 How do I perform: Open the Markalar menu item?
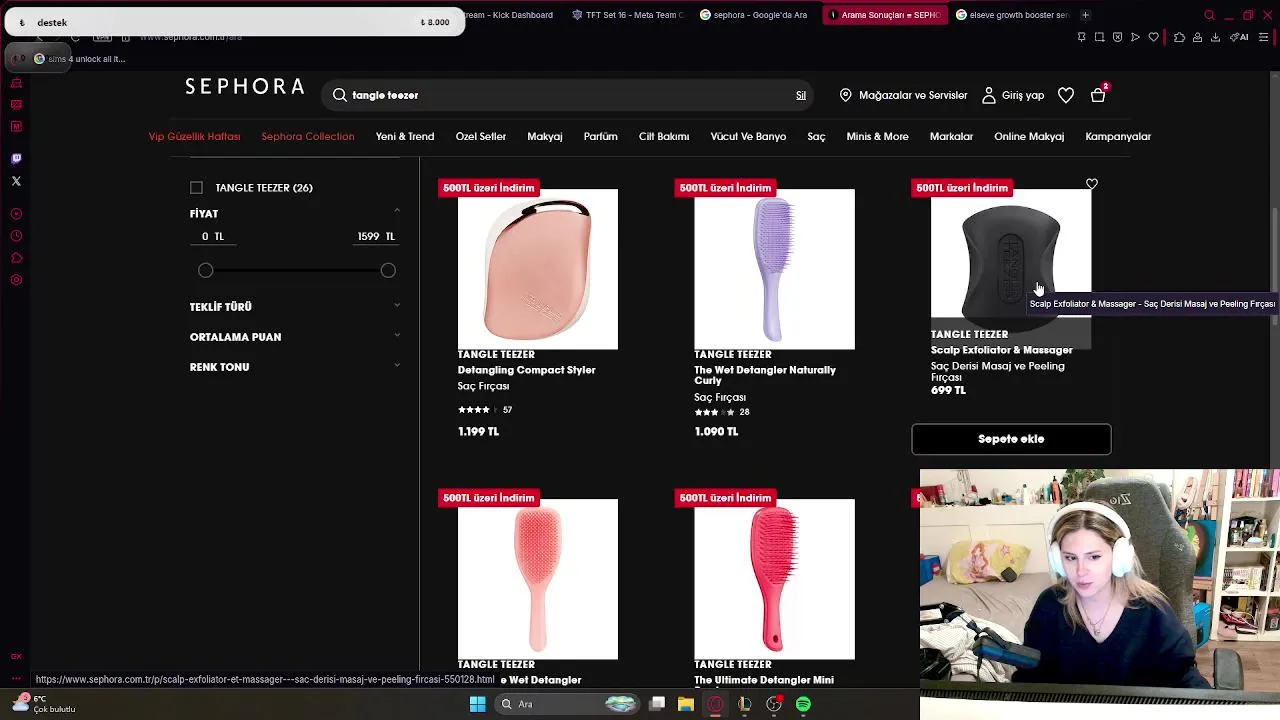tap(951, 136)
